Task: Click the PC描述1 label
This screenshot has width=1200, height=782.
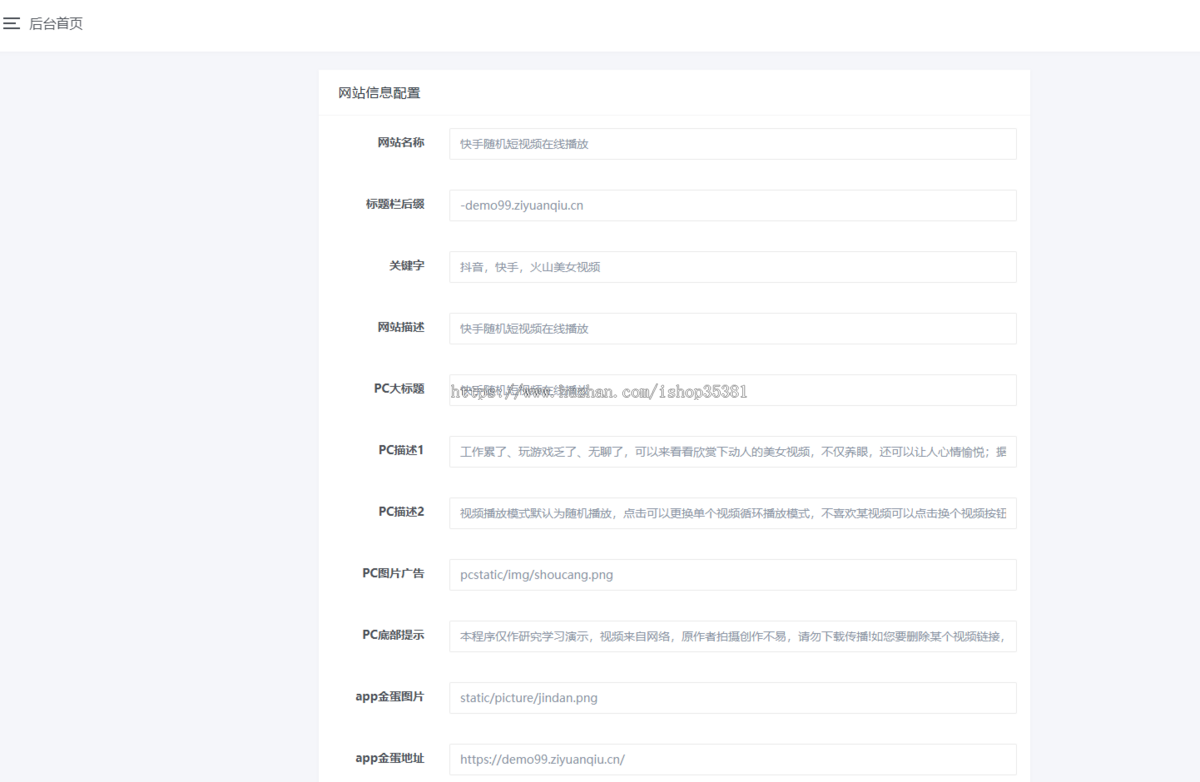Action: click(401, 450)
